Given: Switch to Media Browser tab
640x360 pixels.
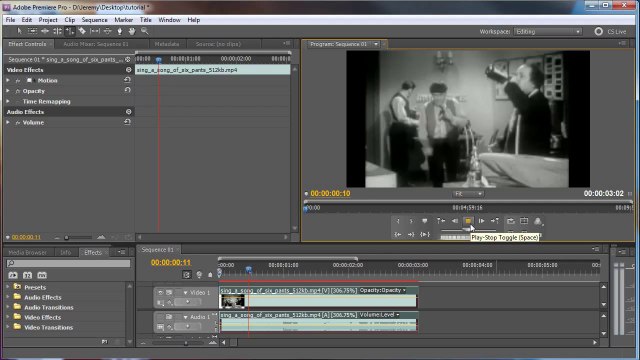Looking at the screenshot, I should 27,253.
